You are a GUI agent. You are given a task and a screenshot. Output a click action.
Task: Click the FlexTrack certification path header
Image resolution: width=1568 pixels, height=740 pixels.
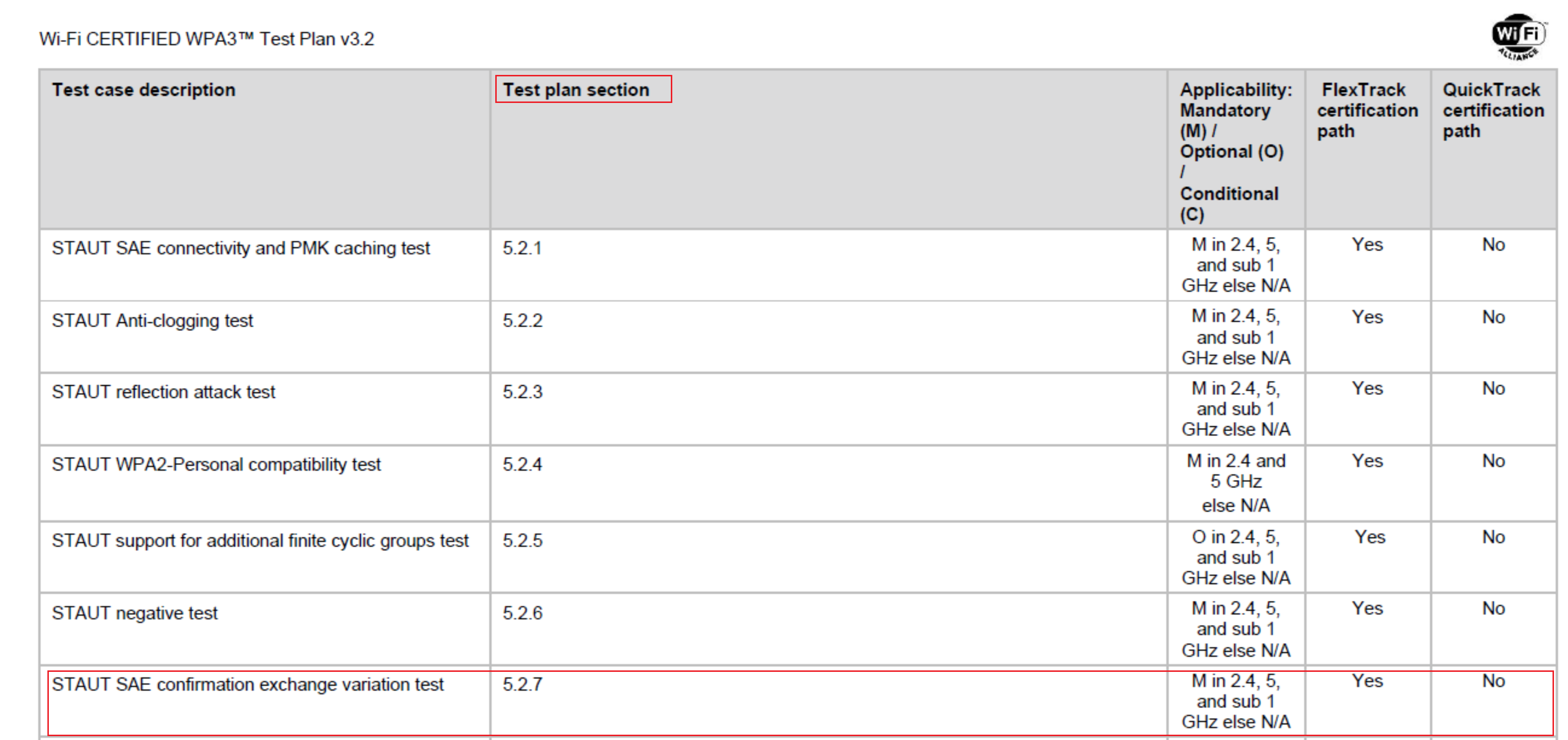[1366, 110]
